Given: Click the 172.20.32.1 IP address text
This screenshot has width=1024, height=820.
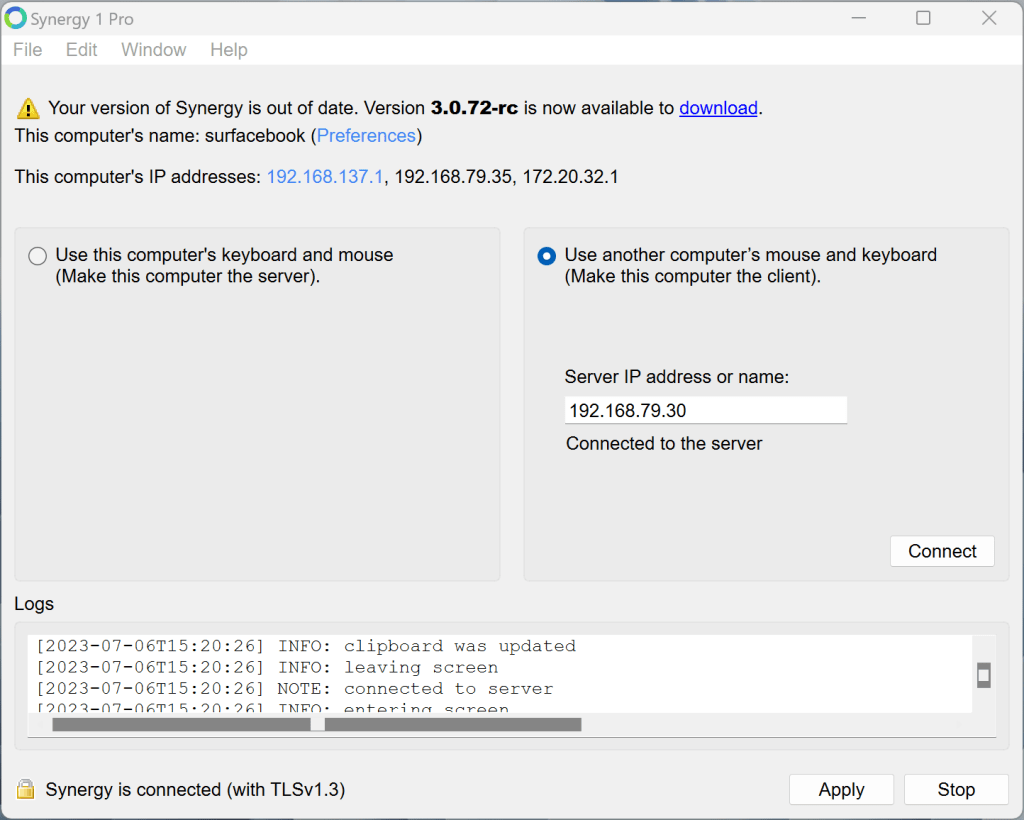Looking at the screenshot, I should [x=570, y=177].
